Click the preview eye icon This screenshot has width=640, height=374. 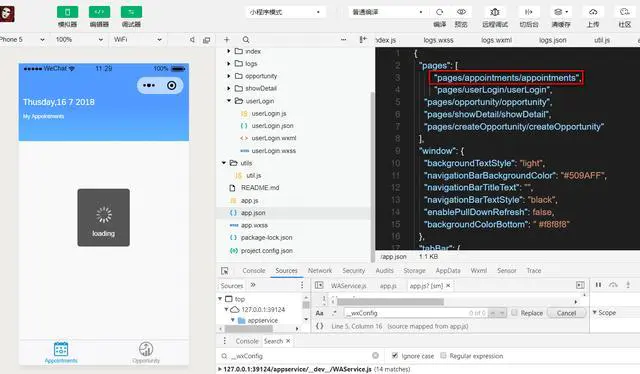461,12
